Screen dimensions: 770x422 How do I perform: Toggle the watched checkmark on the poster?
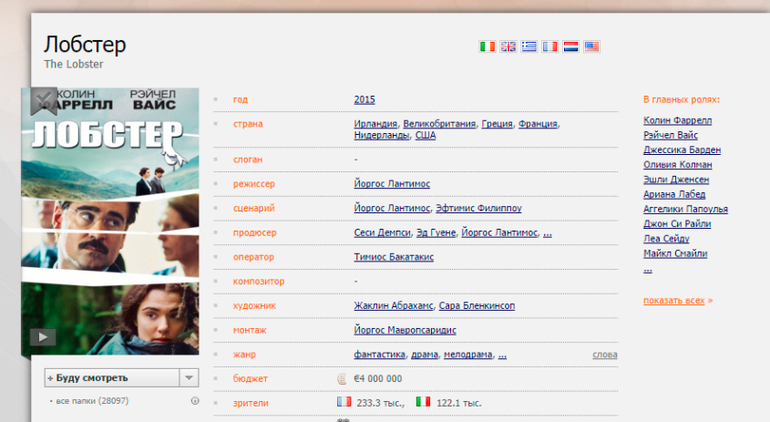click(42, 100)
